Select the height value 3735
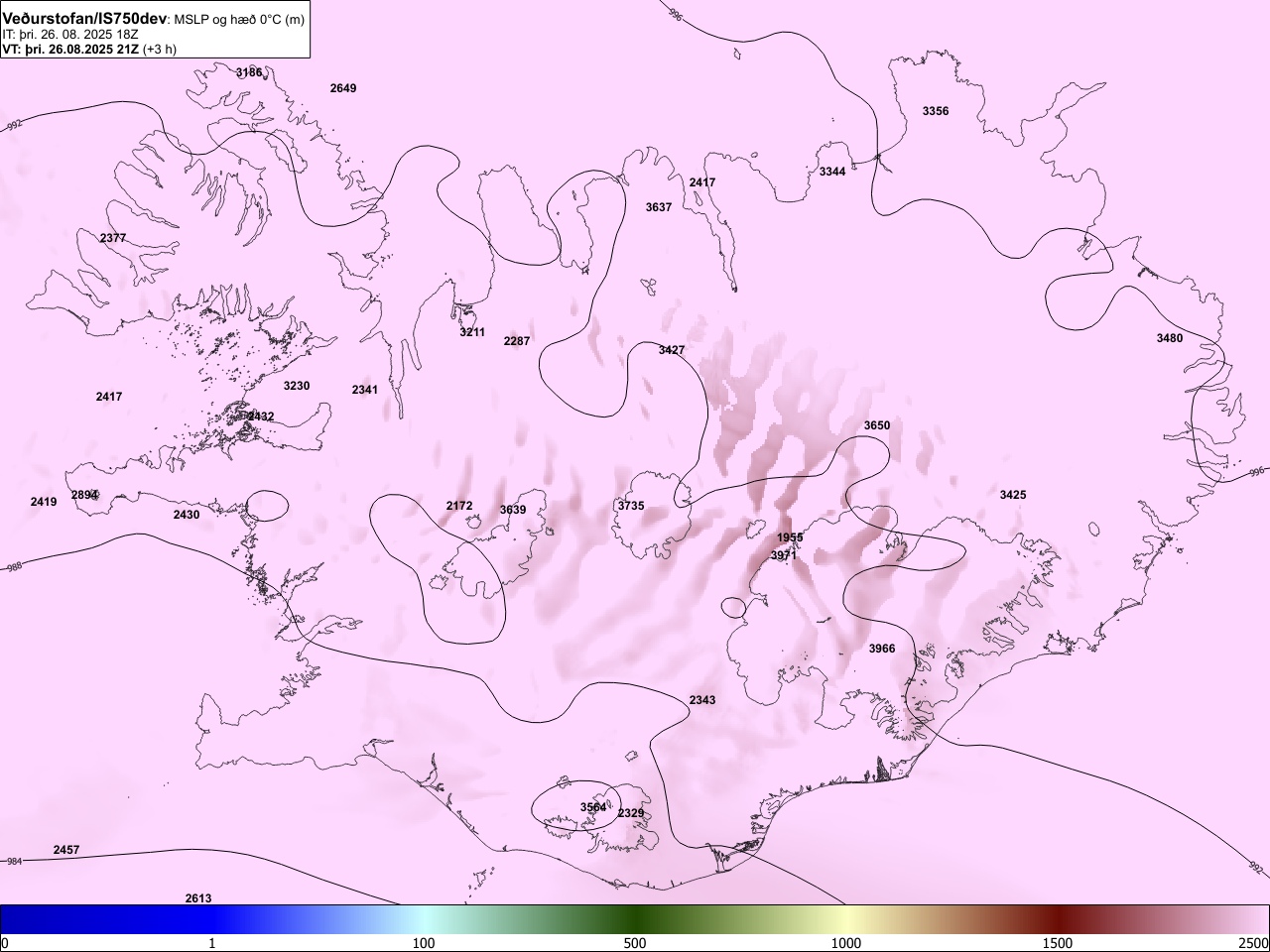This screenshot has height=952, width=1270. coord(631,506)
